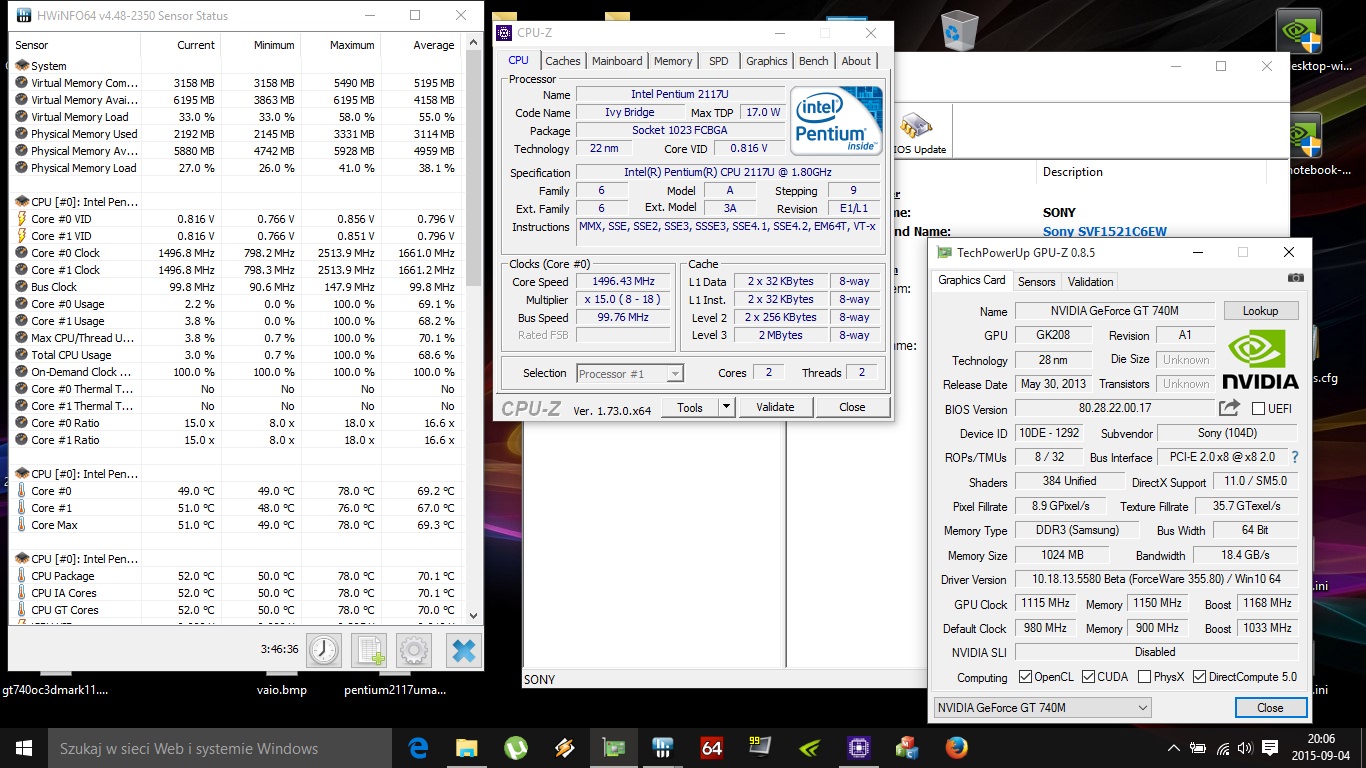The image size is (1366, 768).
Task: Click the blue X close-sensors button in HWiNFO
Action: pyautogui.click(x=463, y=650)
